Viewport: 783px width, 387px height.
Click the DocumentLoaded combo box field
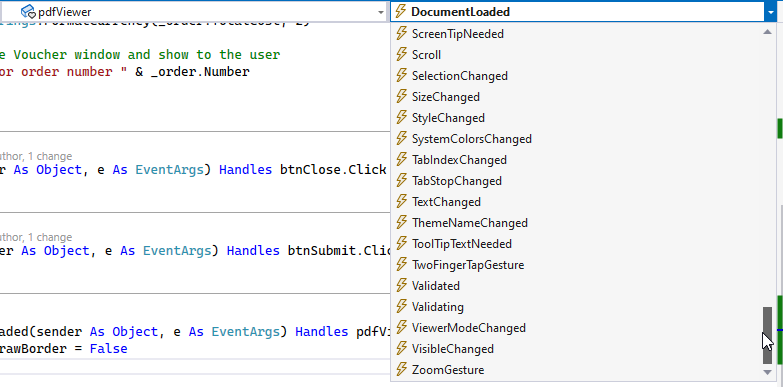[x=577, y=12]
